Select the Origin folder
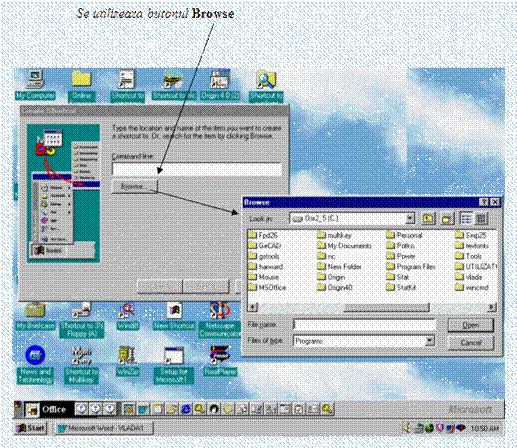 click(x=331, y=277)
